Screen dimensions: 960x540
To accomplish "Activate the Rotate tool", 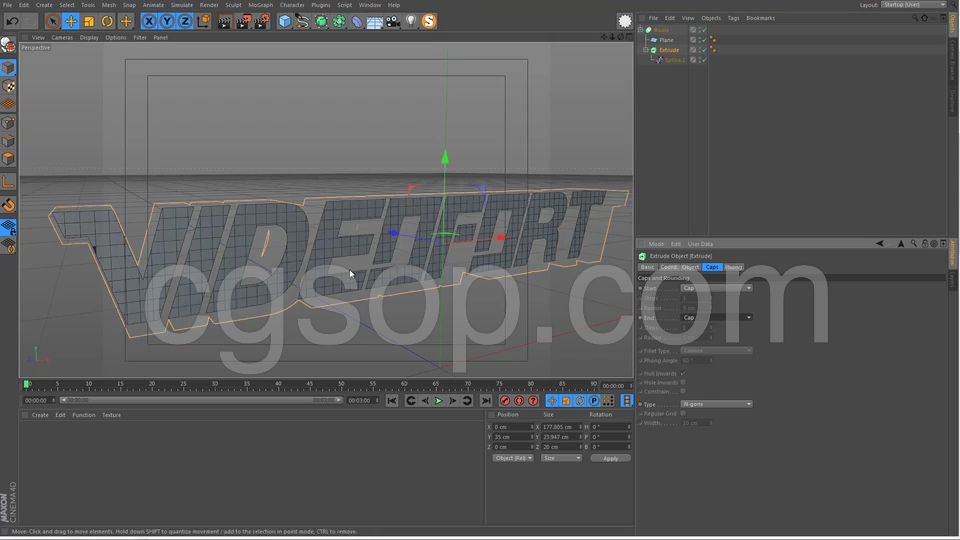I will 107,21.
